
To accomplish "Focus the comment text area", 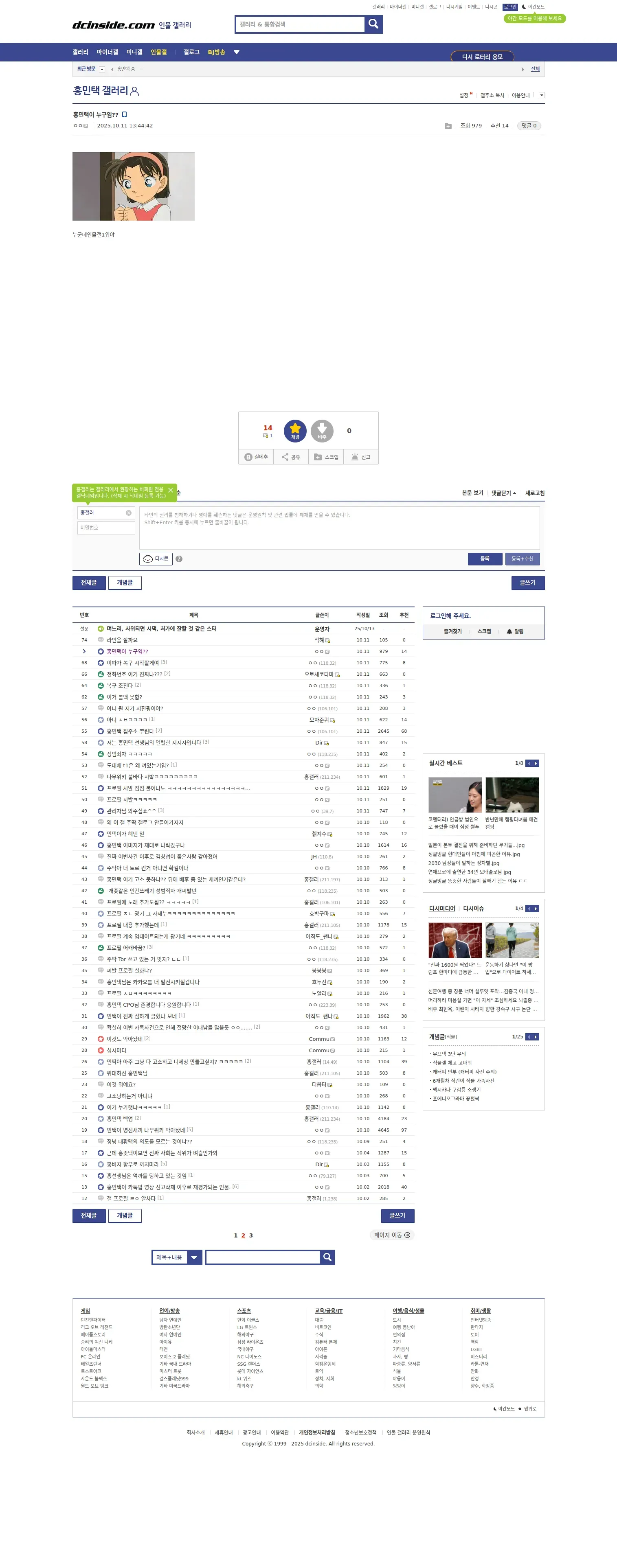I will click(x=339, y=528).
